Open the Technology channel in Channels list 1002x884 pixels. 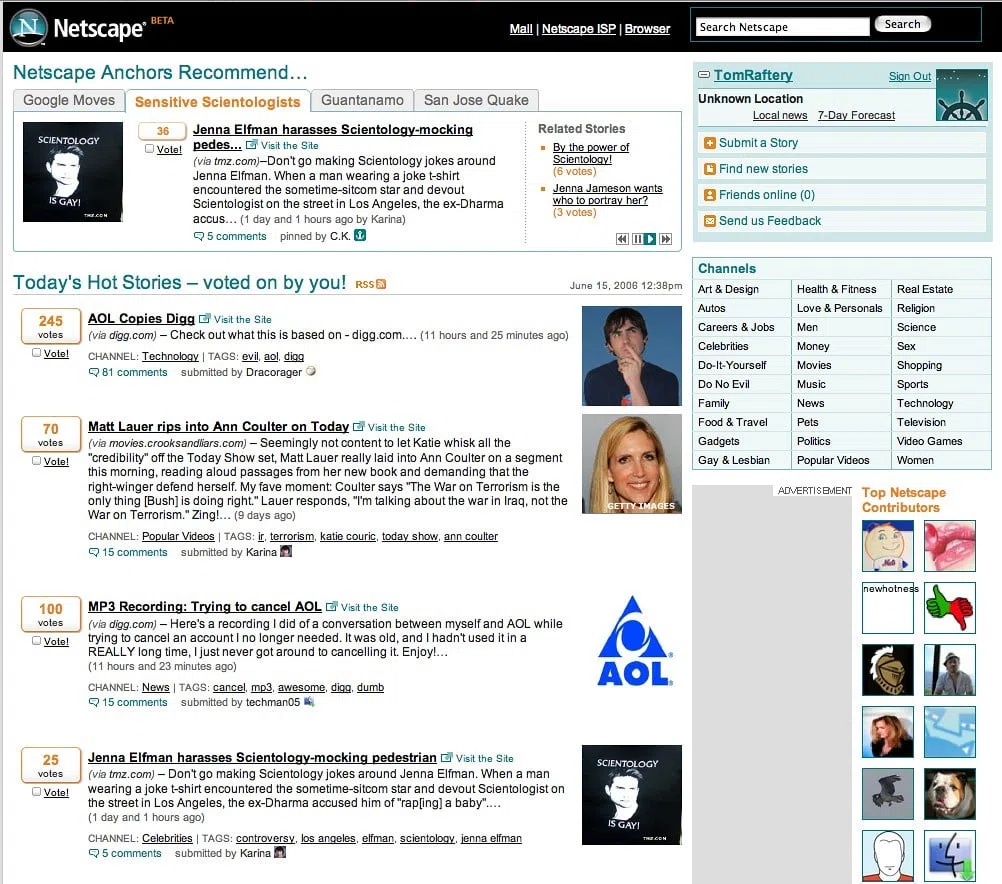[925, 403]
